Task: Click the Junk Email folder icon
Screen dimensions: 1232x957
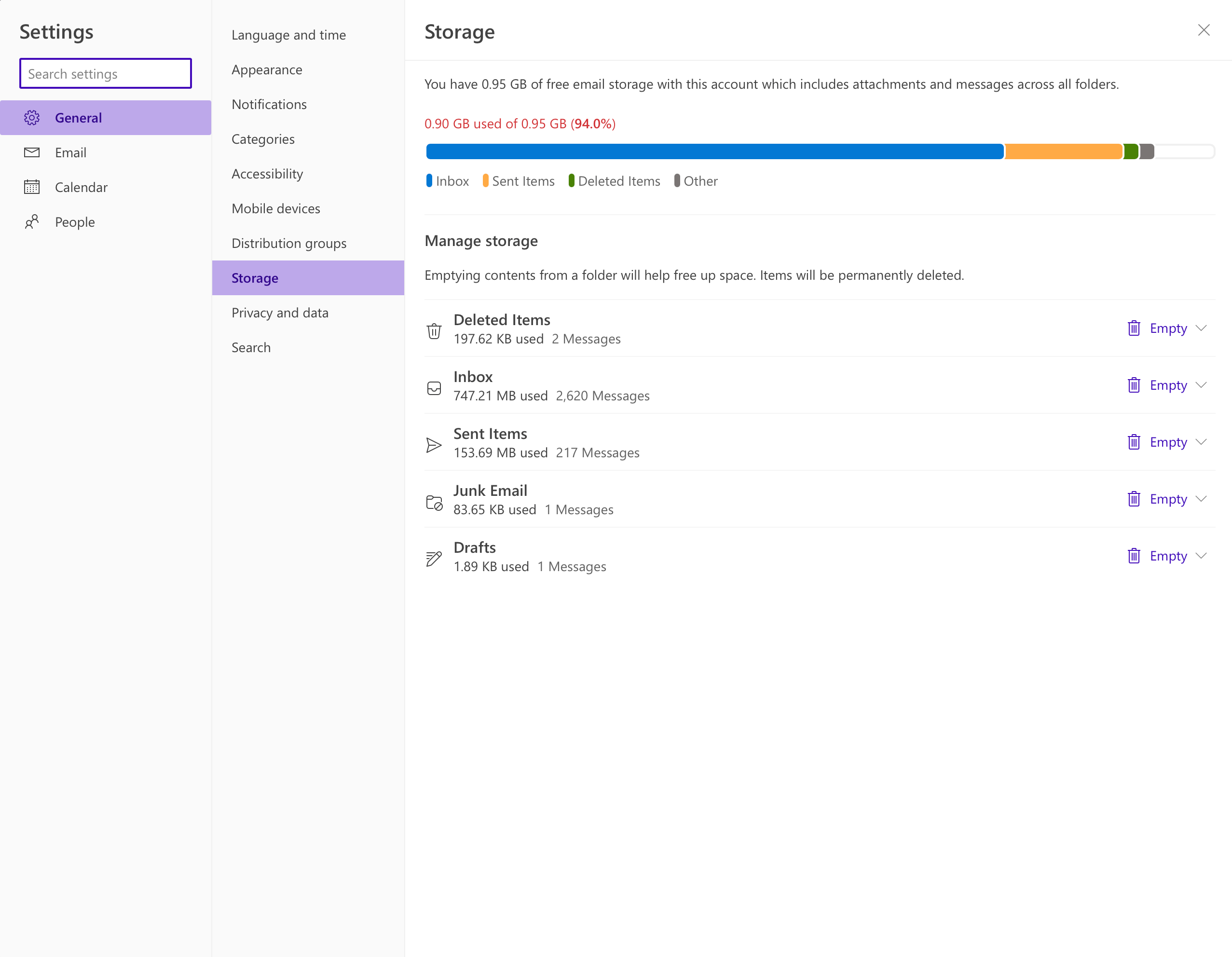Action: 434,502
